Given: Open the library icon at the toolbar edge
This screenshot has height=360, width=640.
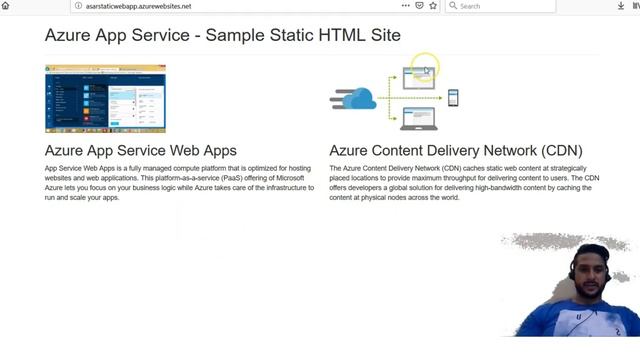Looking at the screenshot, I should tap(636, 6).
